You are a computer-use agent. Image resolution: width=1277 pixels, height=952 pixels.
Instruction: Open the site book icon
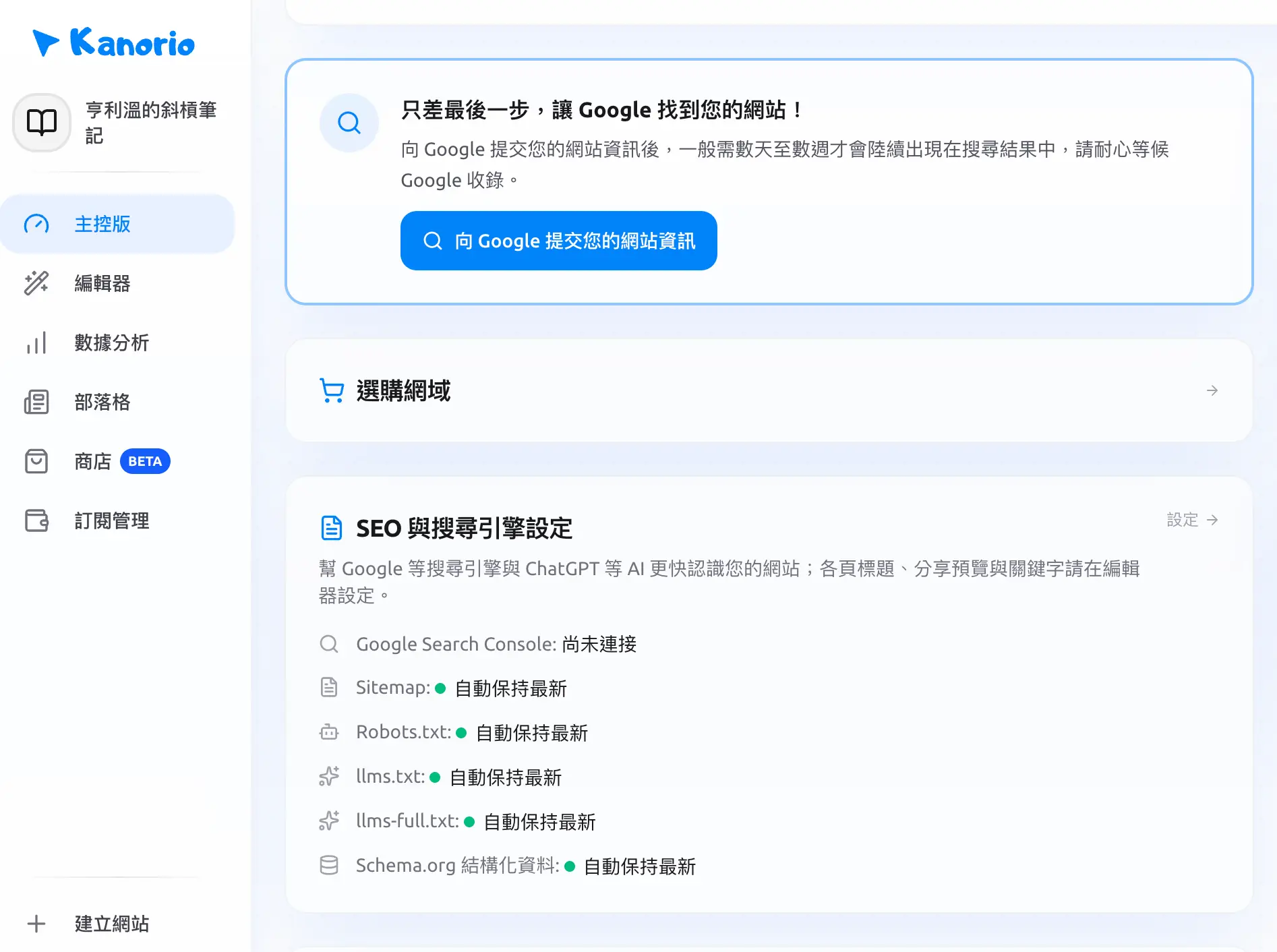click(42, 123)
